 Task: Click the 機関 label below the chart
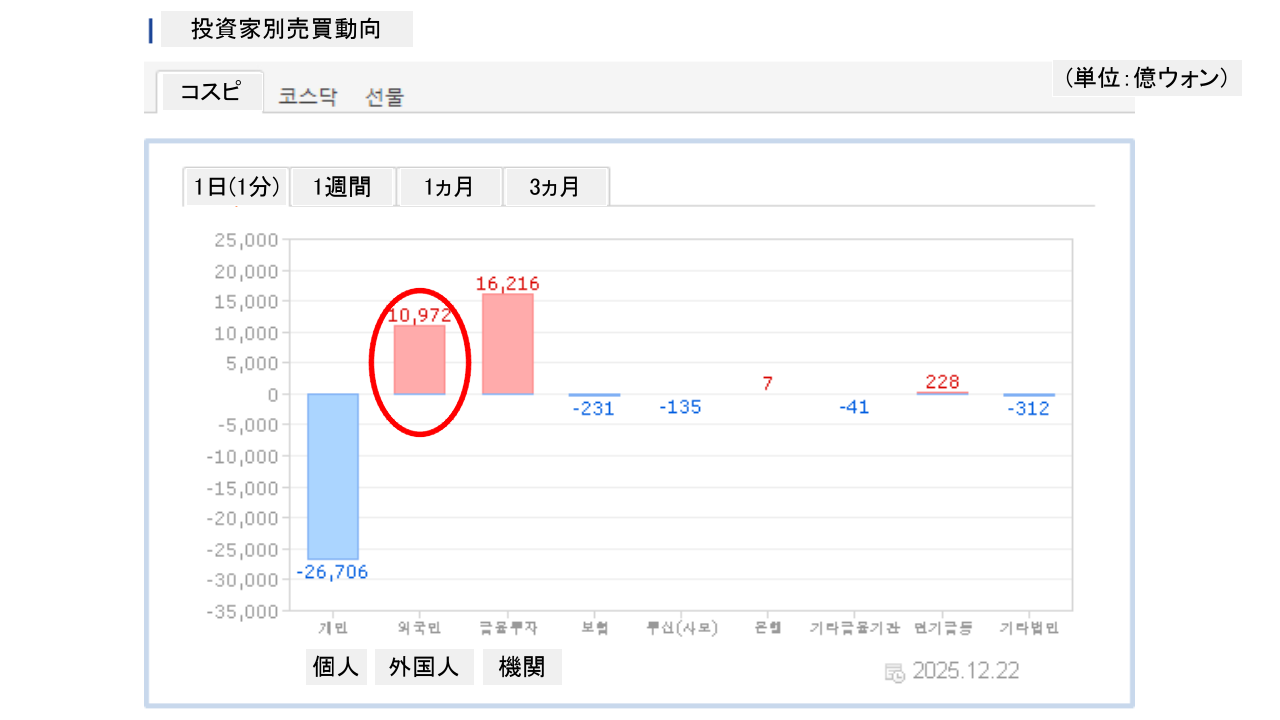[522, 667]
